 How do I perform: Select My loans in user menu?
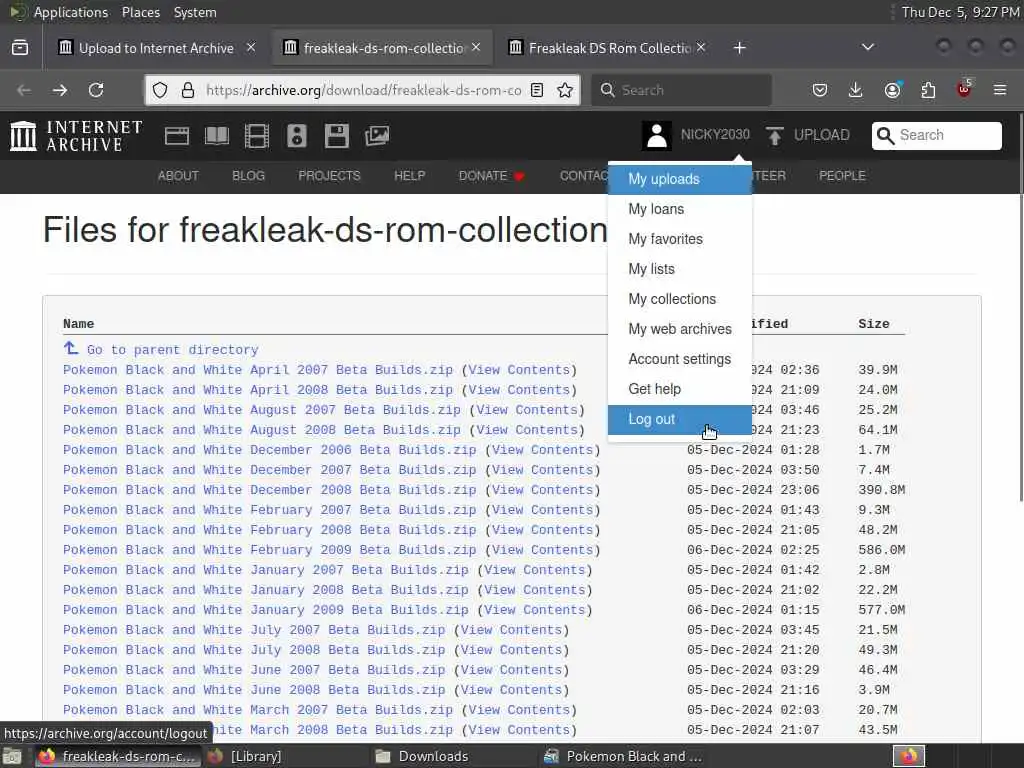tap(680, 209)
